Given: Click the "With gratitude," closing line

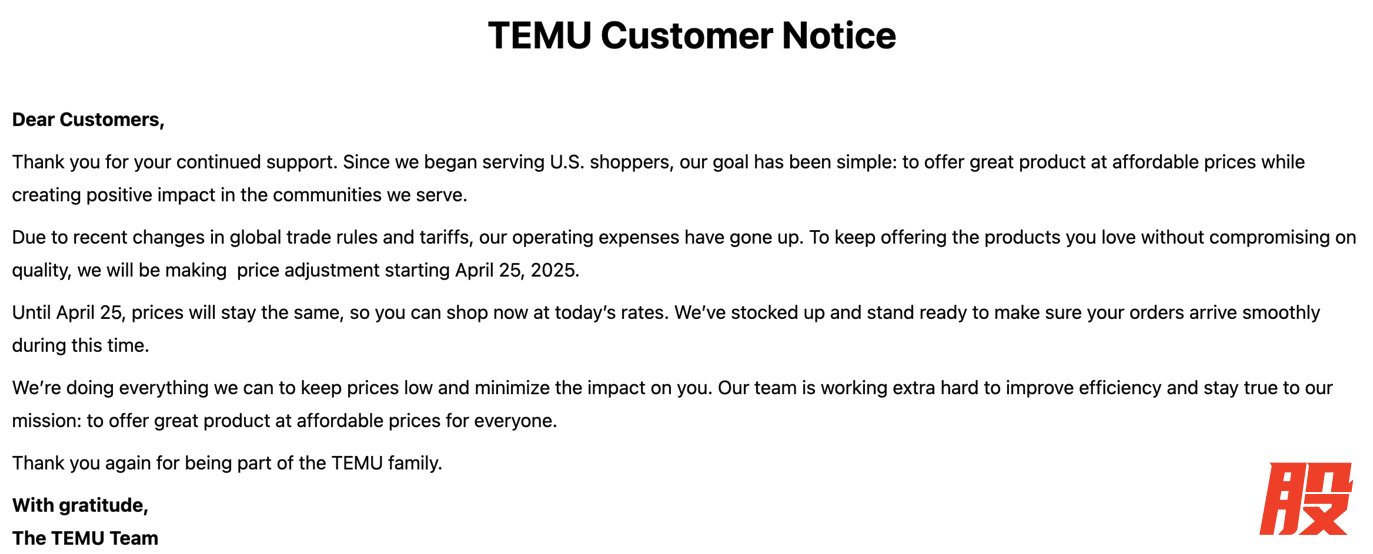Looking at the screenshot, I should click(x=80, y=506).
